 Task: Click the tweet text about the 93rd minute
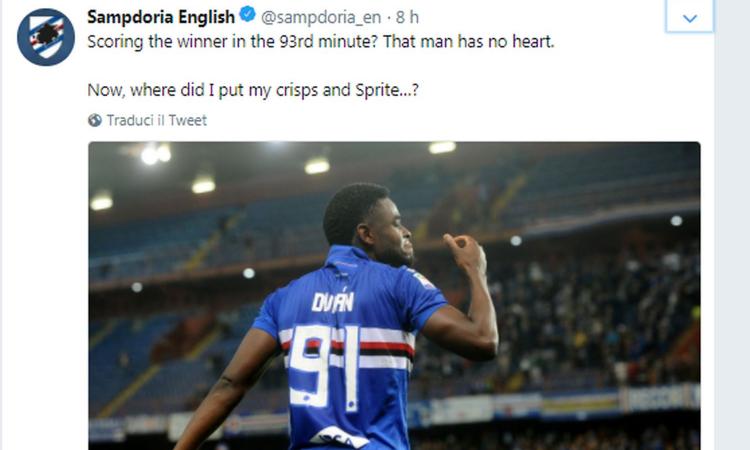tap(320, 42)
